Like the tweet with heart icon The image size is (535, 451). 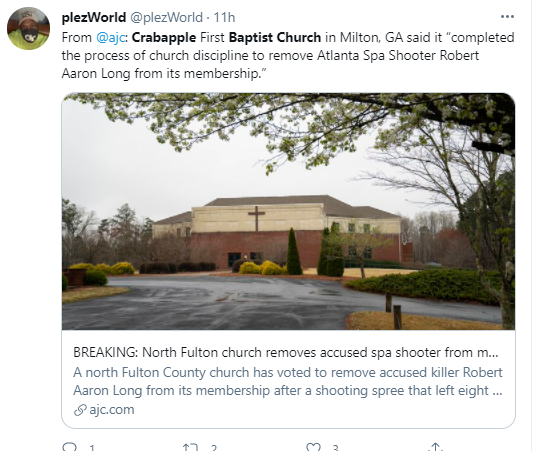313,447
